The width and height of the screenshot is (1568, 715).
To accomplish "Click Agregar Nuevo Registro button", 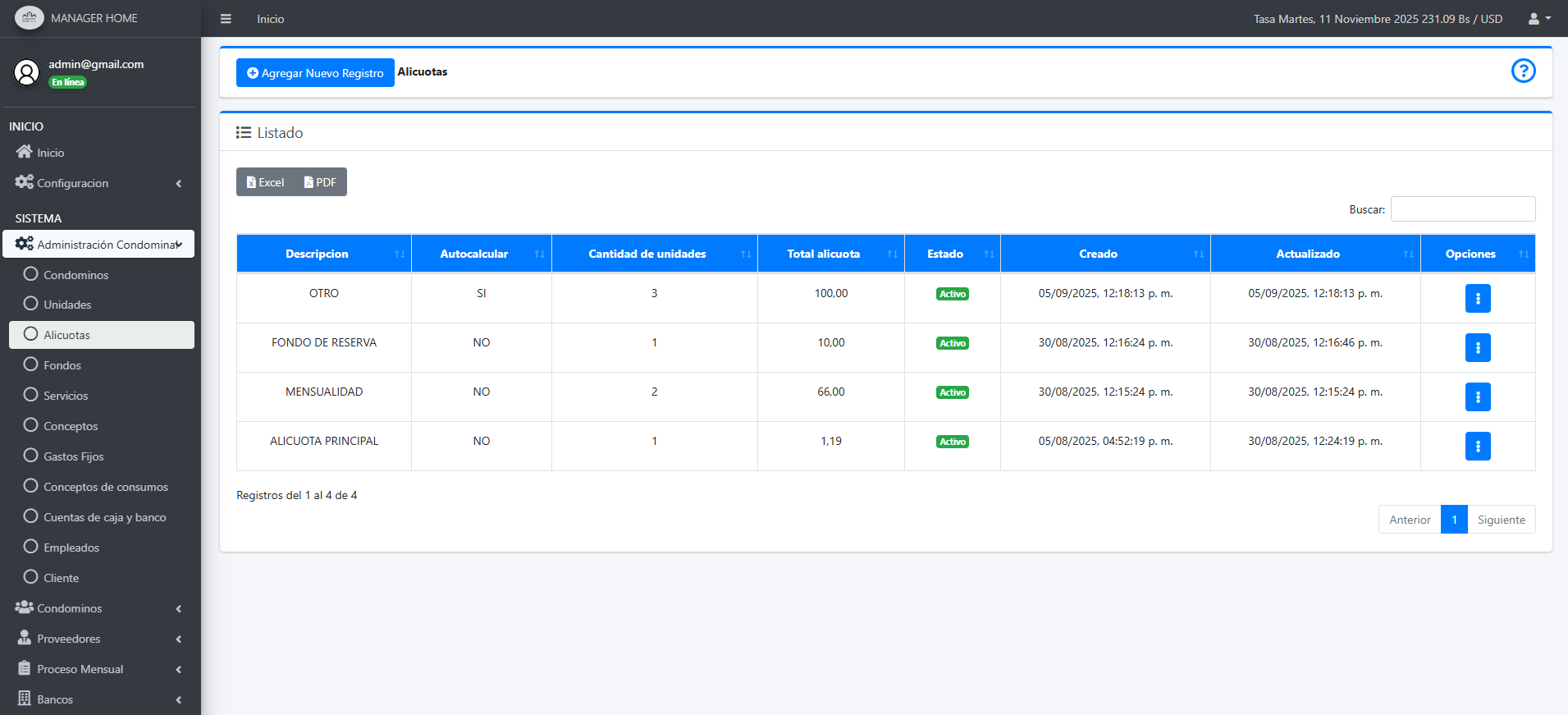I will point(315,73).
